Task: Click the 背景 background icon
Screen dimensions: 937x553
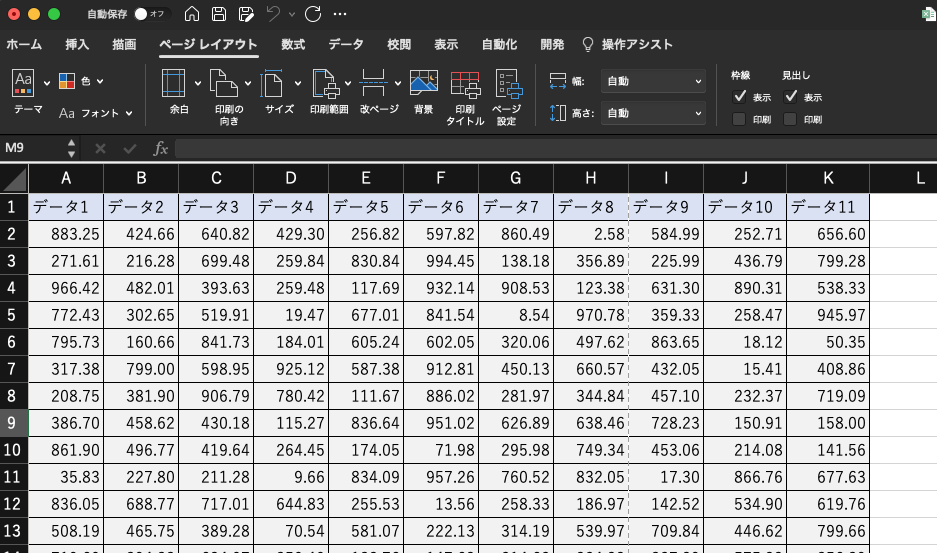Action: pyautogui.click(x=424, y=84)
